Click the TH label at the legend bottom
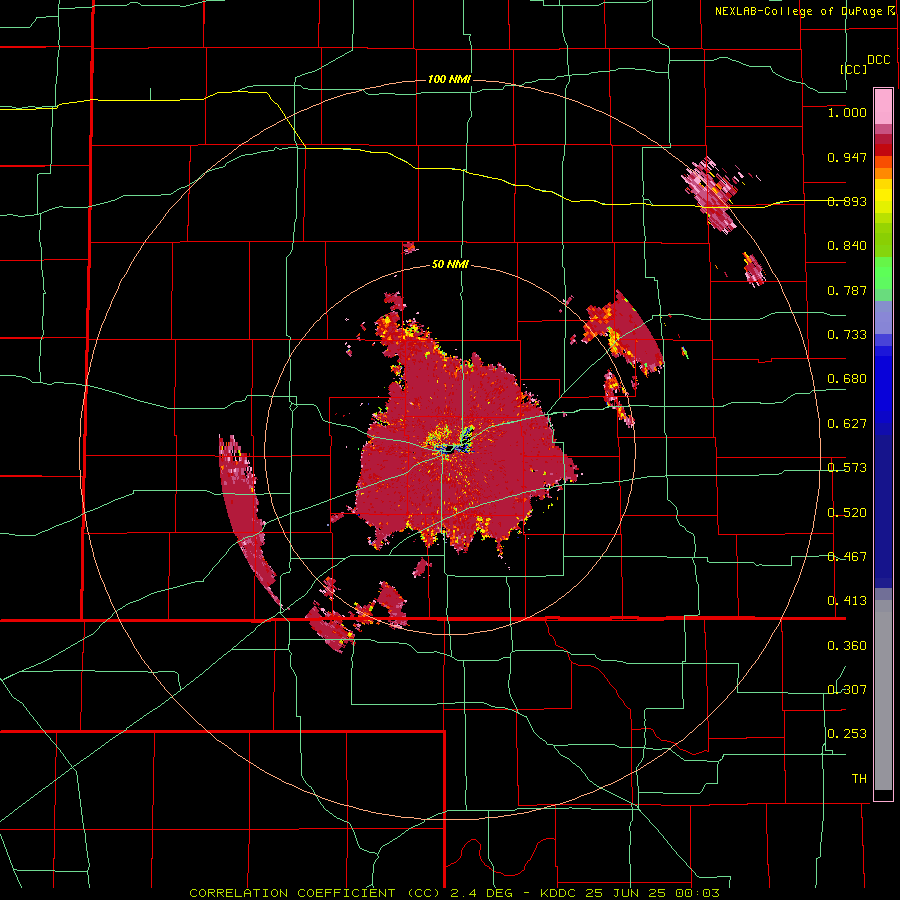Viewport: 900px width, 900px height. tap(859, 779)
